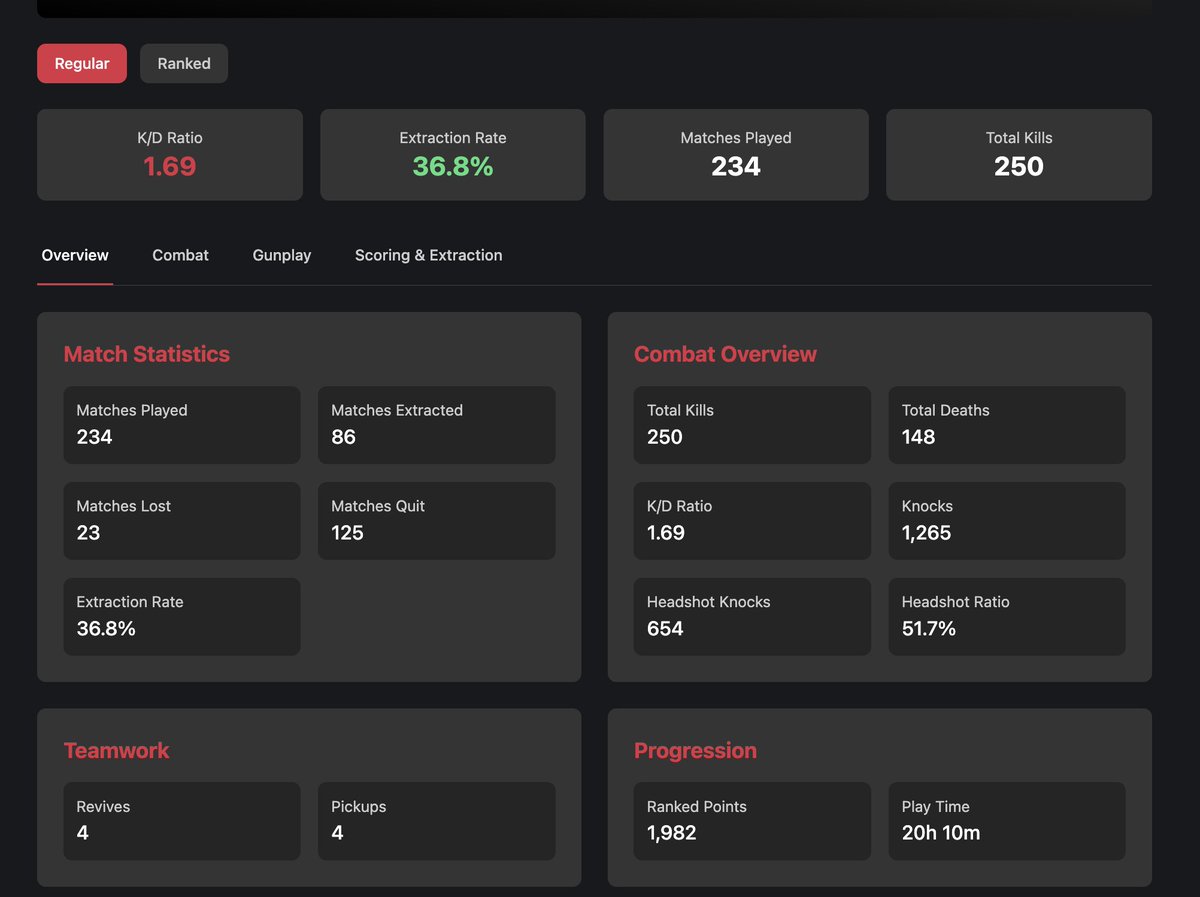
Task: Select the Scoring & Extraction tab
Action: [428, 255]
